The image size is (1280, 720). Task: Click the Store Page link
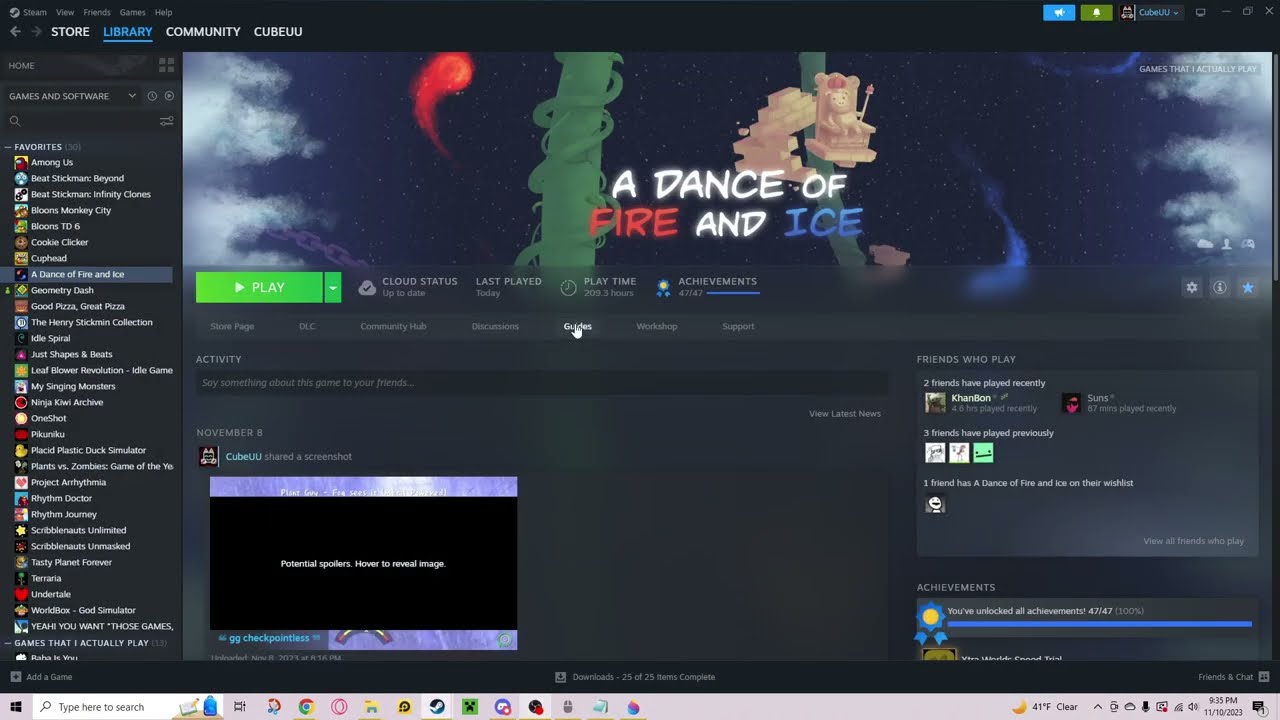232,326
